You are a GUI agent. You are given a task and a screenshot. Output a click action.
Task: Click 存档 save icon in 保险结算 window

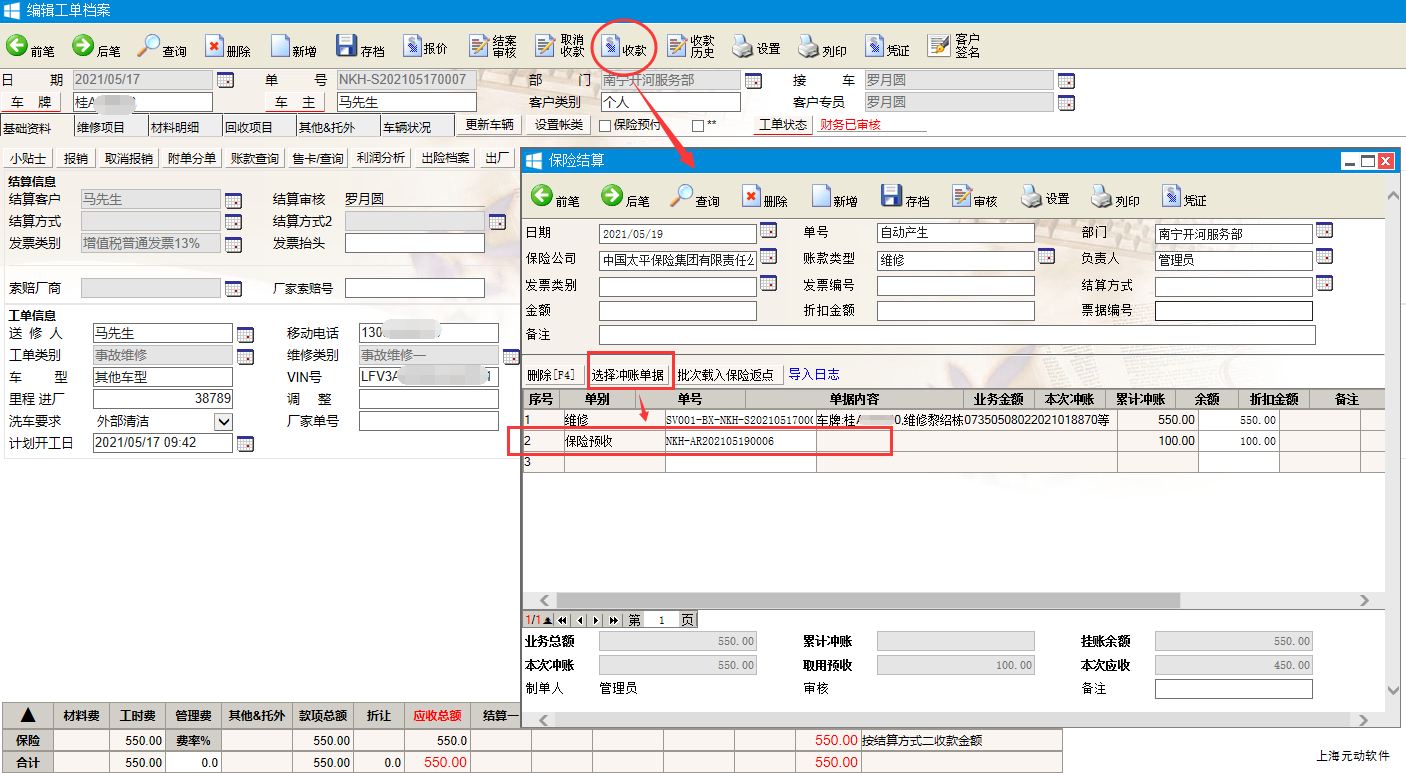905,197
